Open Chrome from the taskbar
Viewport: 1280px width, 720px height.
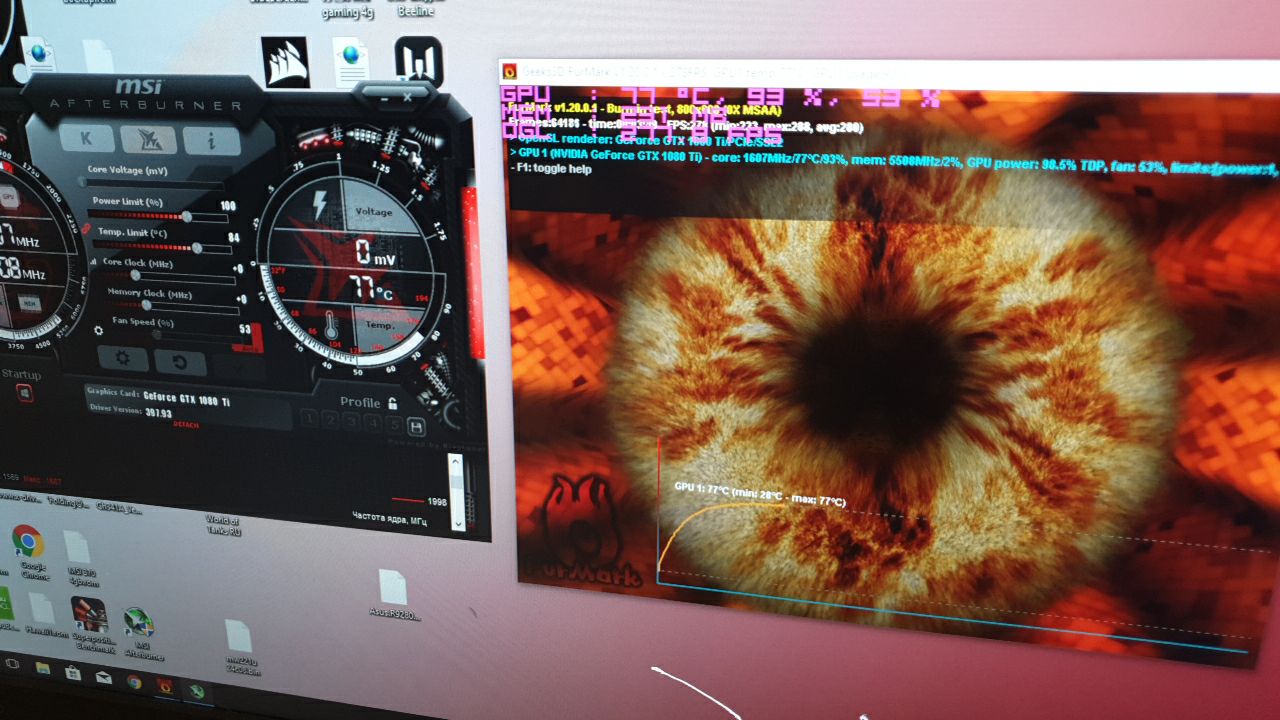[134, 682]
